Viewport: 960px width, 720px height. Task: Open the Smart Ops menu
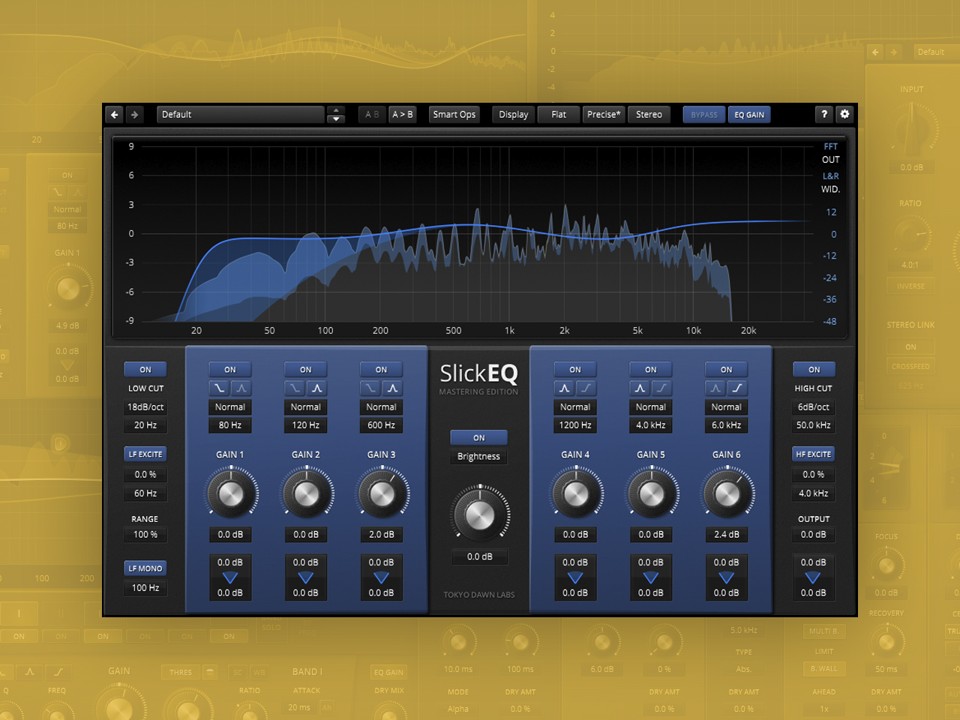(454, 114)
